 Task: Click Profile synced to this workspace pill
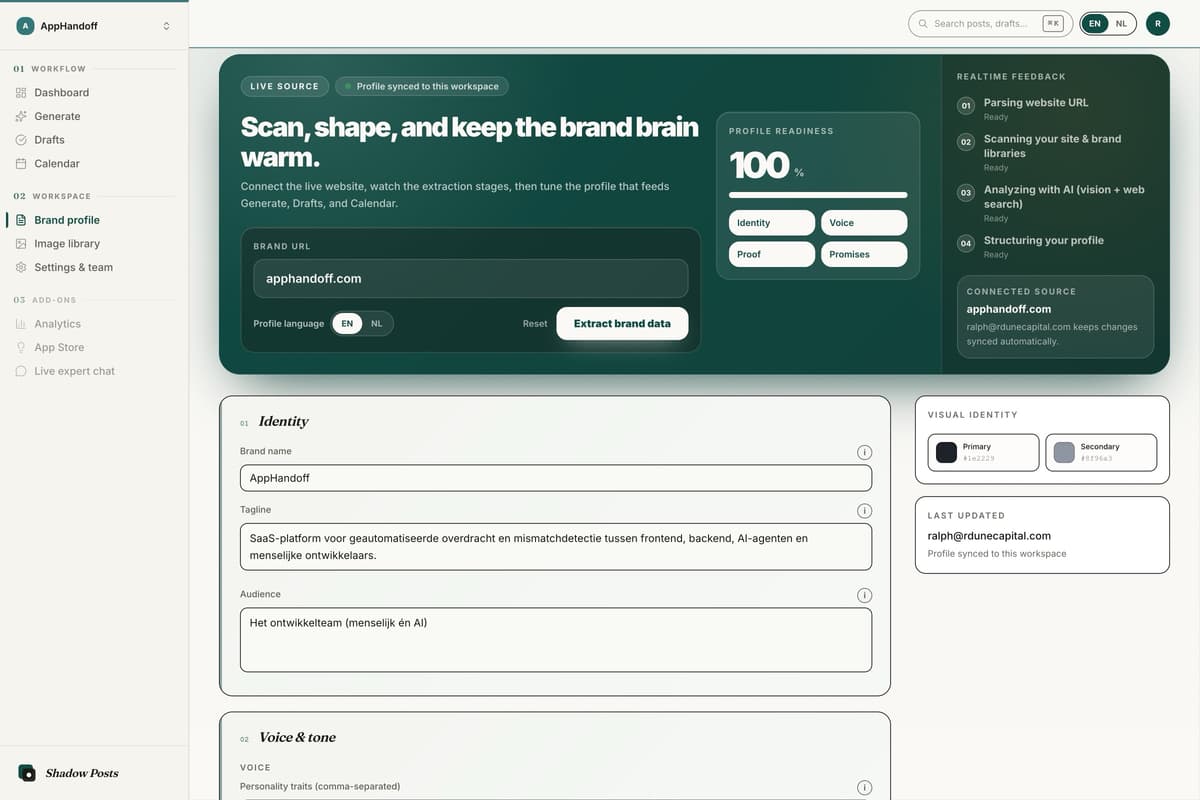point(422,86)
